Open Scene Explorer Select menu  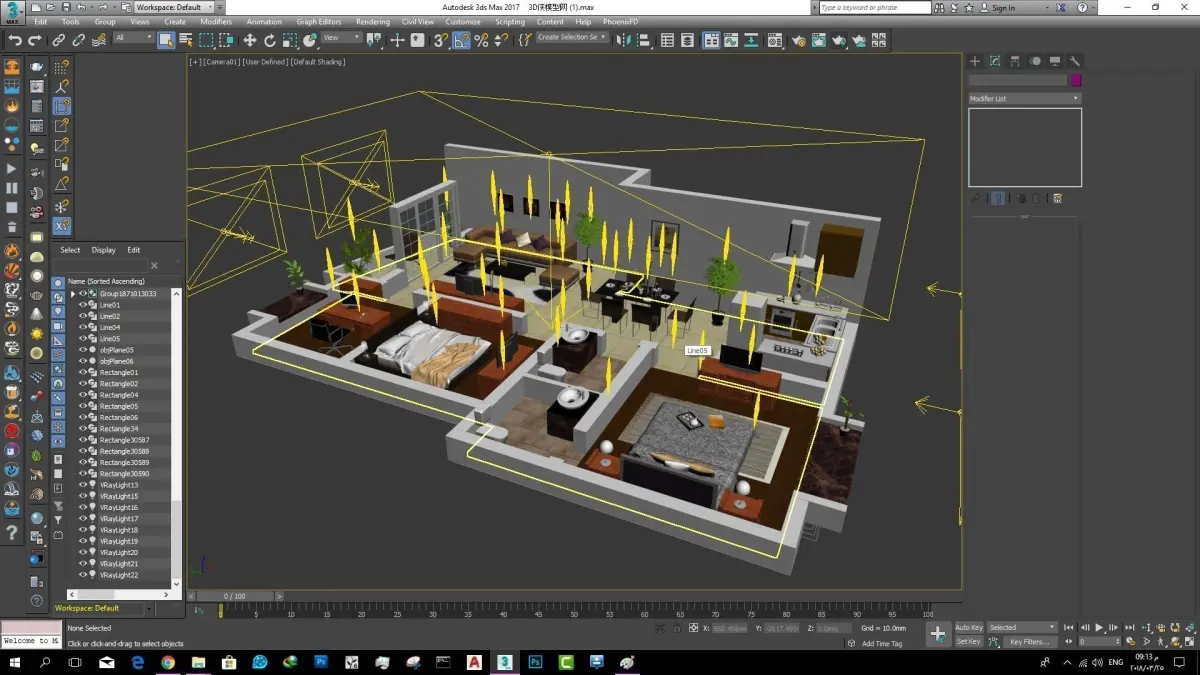point(70,250)
